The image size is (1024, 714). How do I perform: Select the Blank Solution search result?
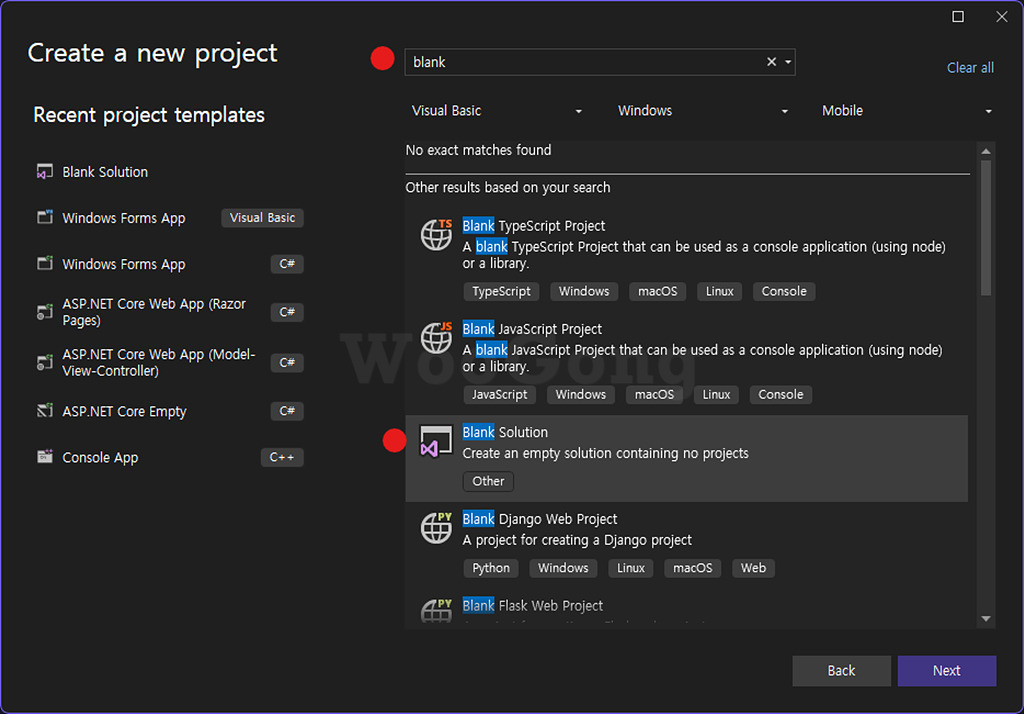tap(686, 459)
